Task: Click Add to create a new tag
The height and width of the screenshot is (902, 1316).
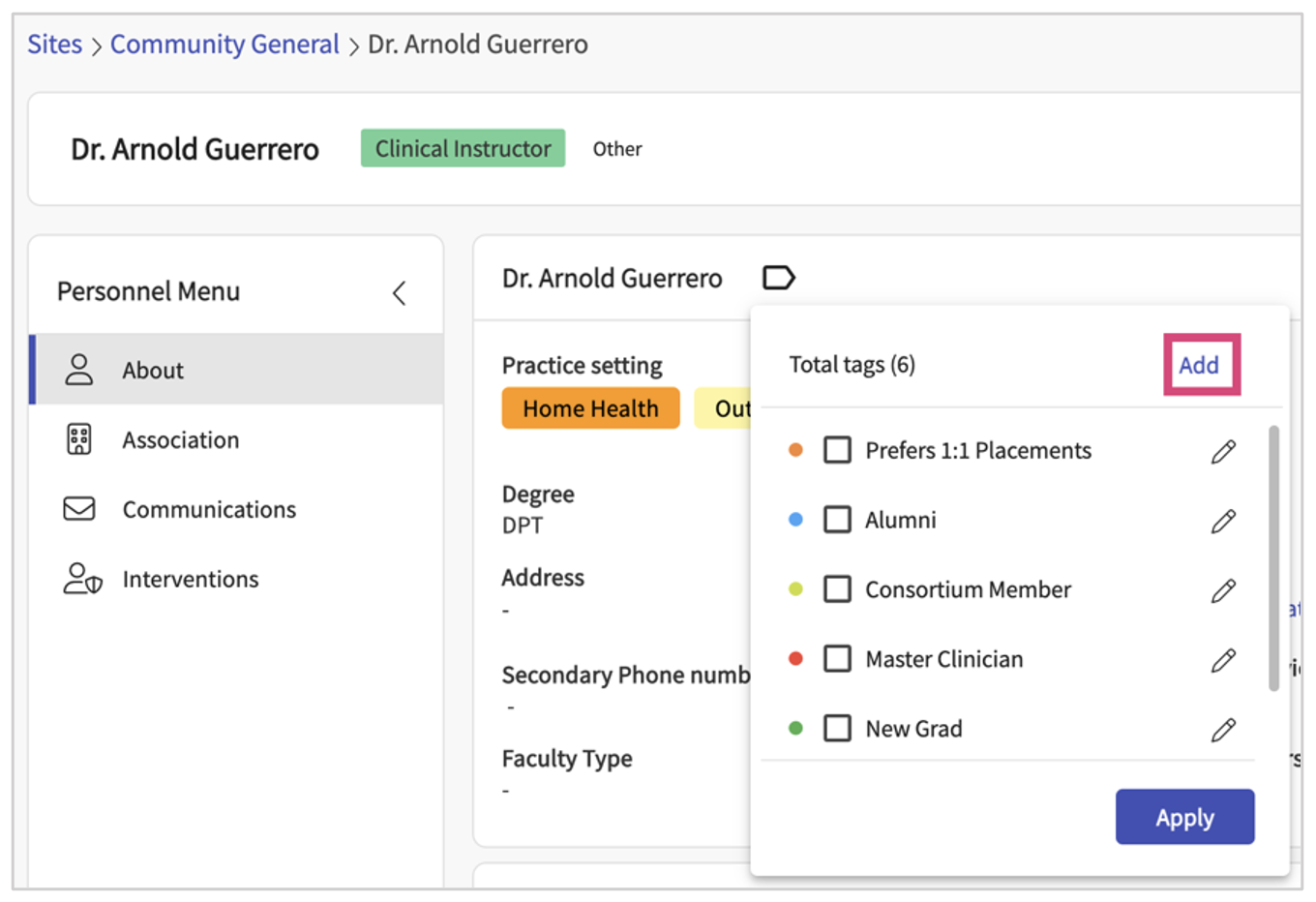Action: click(x=1199, y=366)
